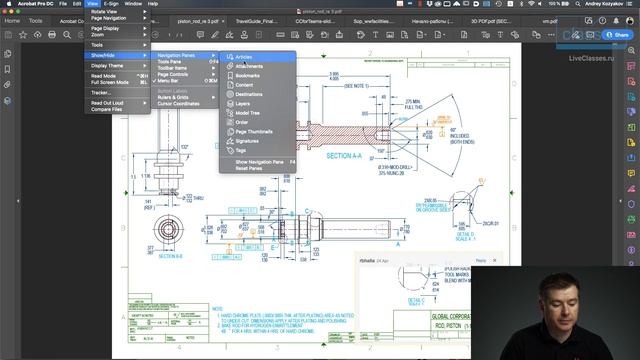Click the Sign pen toolbar icon
This screenshot has height=360, width=640.
point(229,35)
